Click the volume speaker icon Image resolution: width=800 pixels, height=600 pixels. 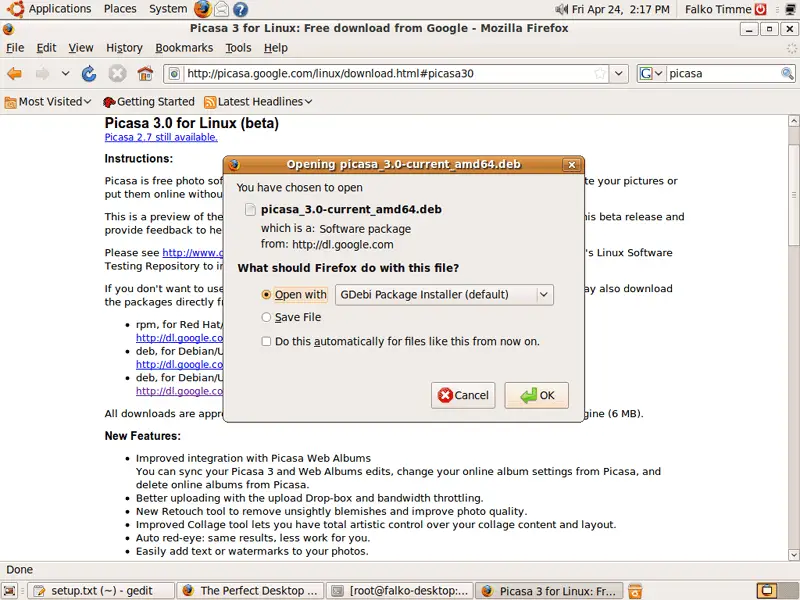pos(562,9)
